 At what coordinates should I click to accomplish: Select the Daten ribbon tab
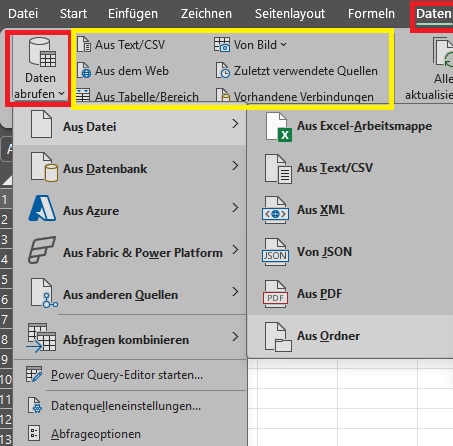(434, 14)
